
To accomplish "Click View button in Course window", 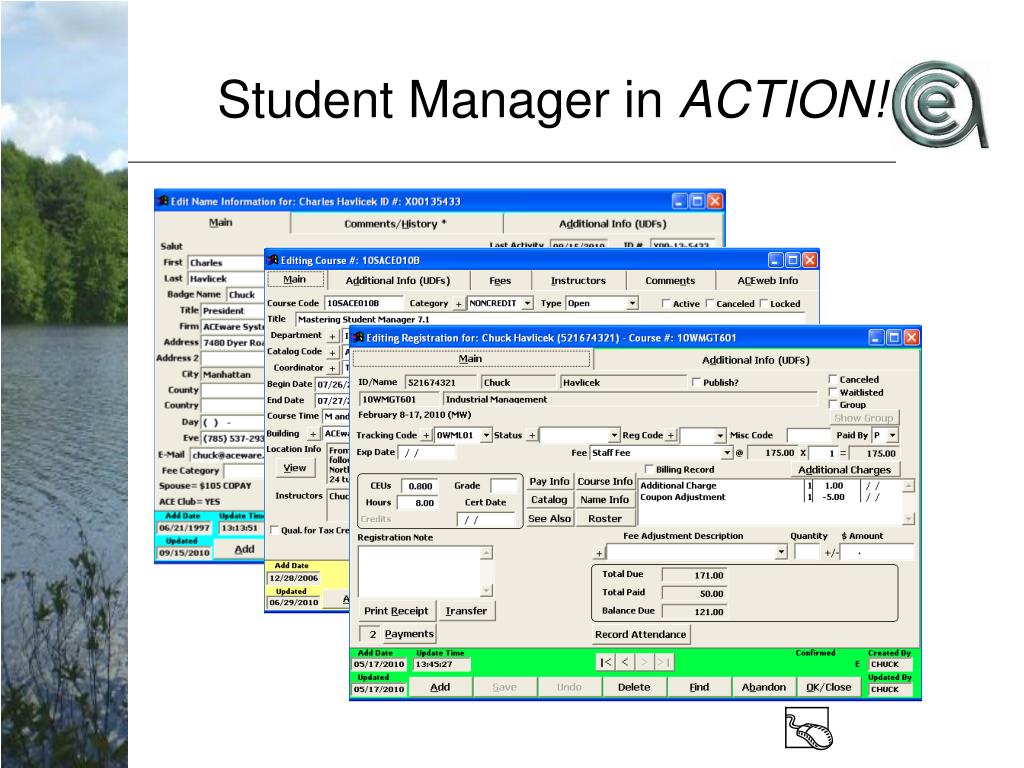I will pyautogui.click(x=295, y=468).
